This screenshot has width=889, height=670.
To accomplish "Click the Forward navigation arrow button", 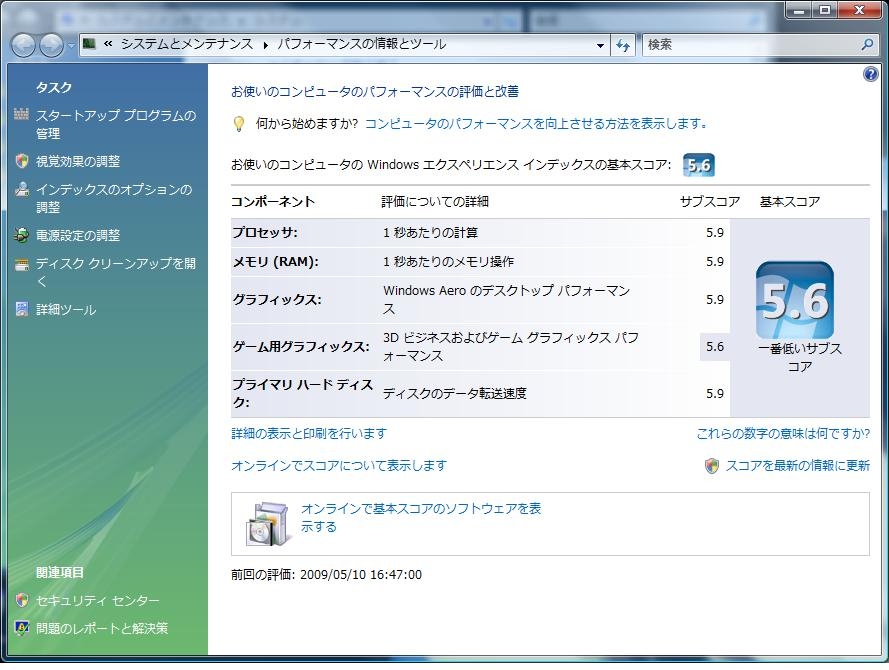I will (x=52, y=45).
